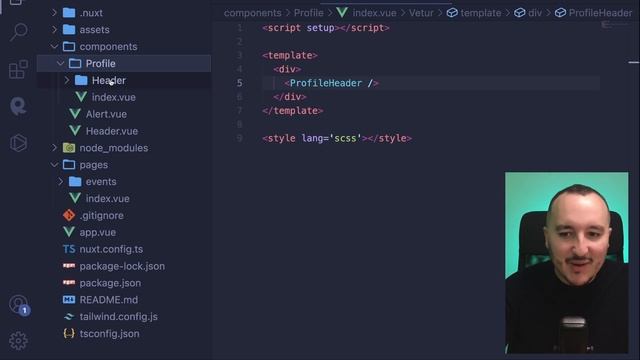Click the TS icon beside nuxt.config.ts

click(69, 249)
